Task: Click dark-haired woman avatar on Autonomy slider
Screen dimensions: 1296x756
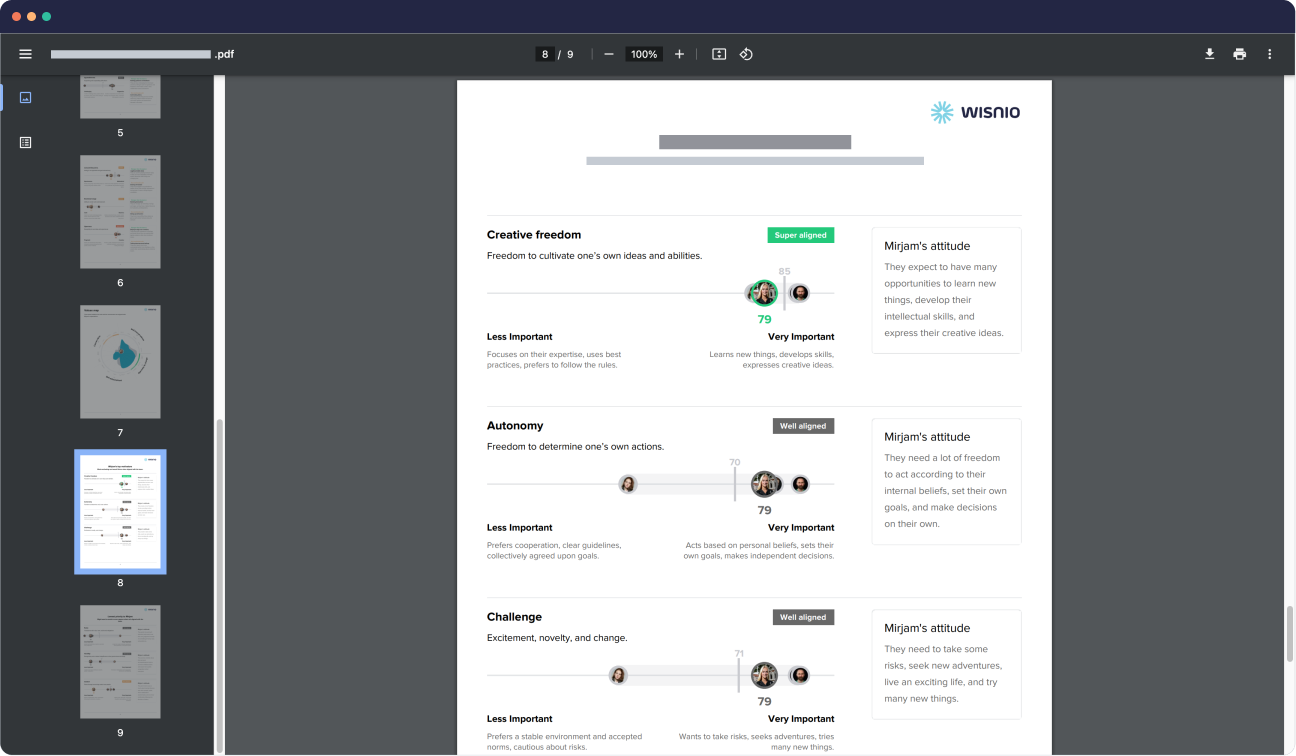Action: [x=628, y=484]
